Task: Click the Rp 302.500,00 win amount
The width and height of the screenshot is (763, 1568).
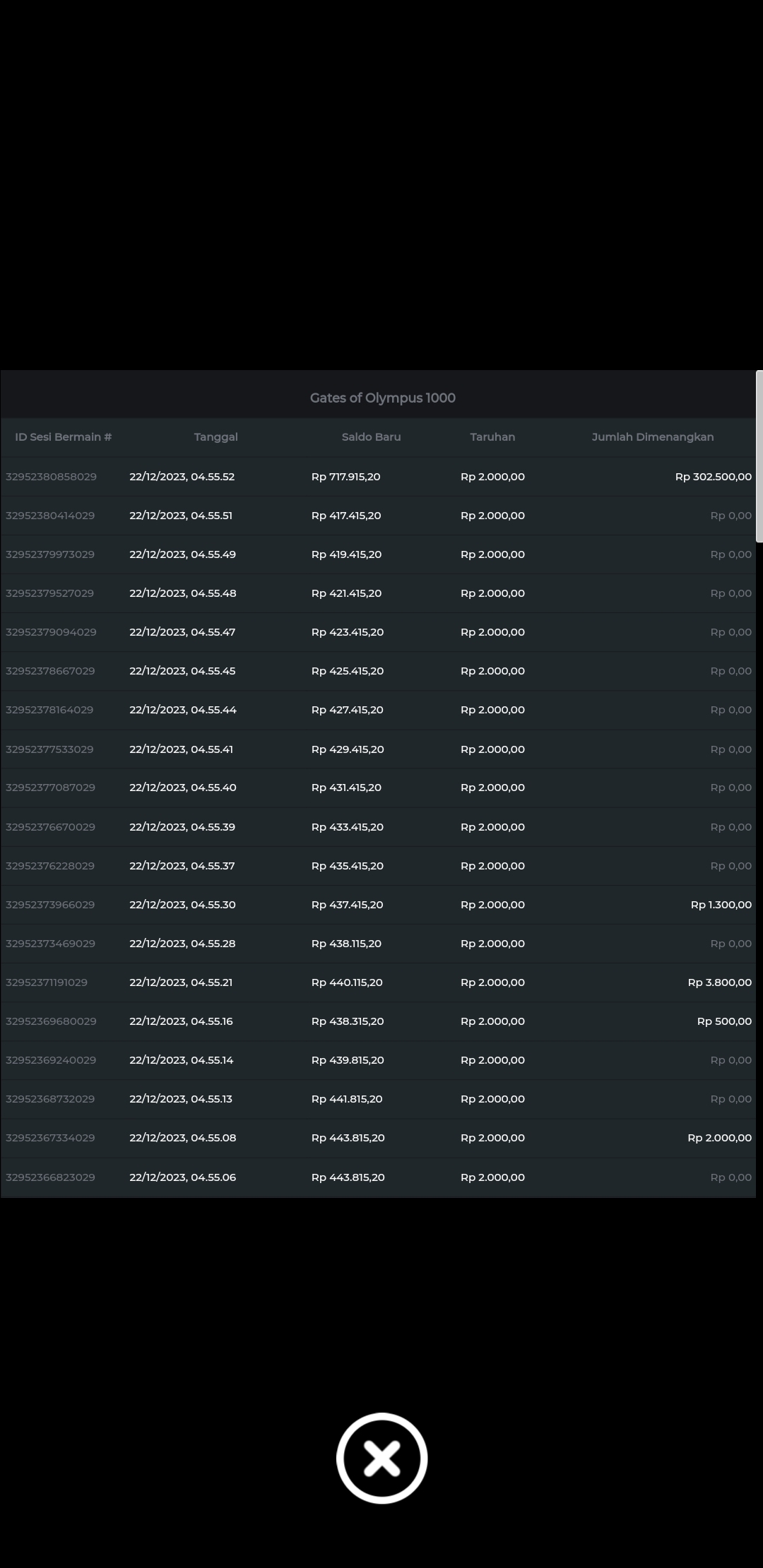Action: 713,477
